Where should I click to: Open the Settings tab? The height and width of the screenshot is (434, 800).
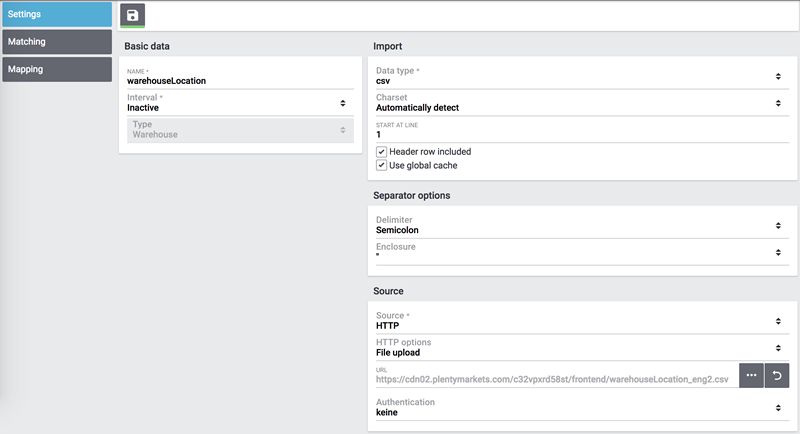(x=56, y=15)
